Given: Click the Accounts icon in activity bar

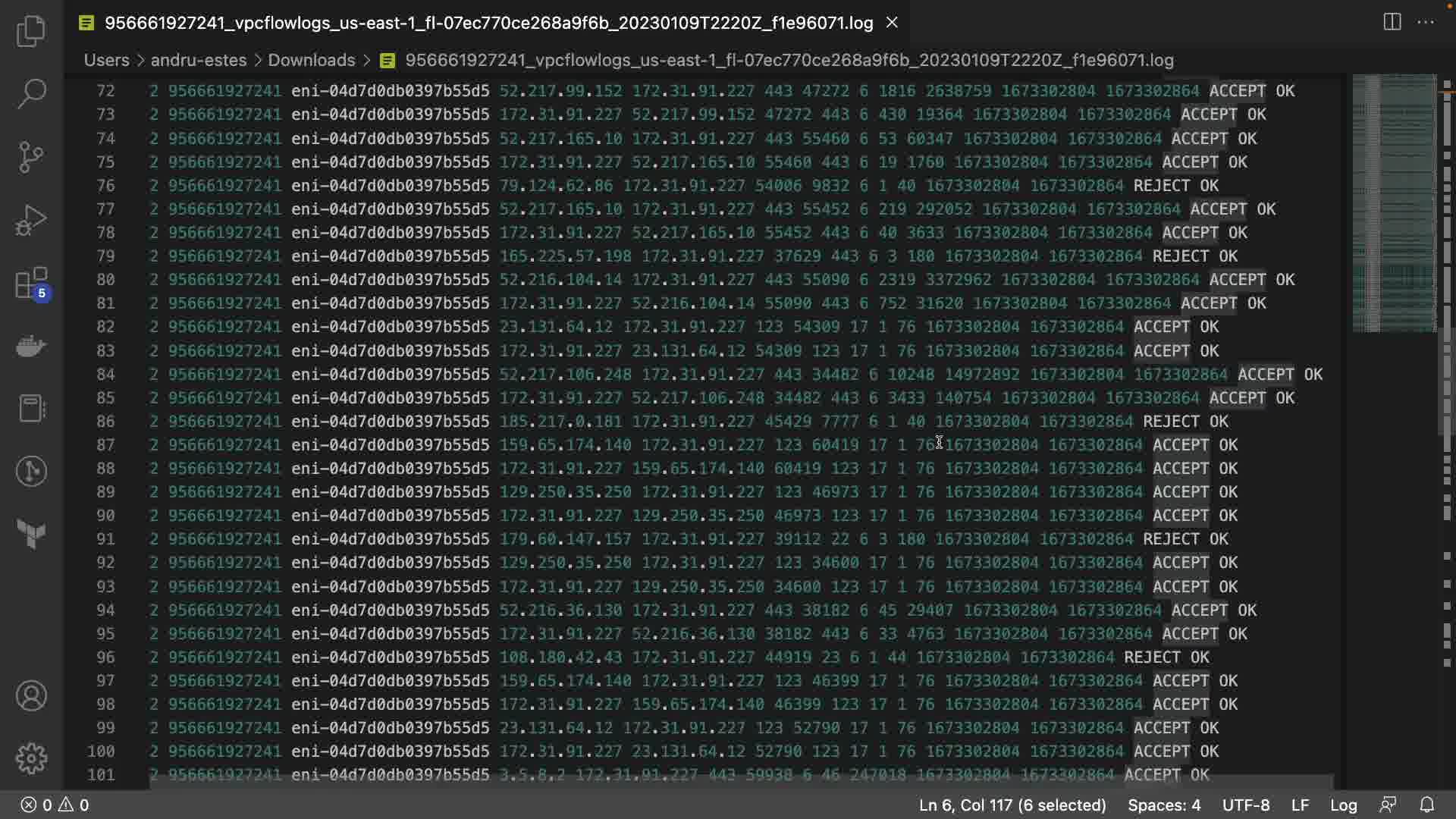Looking at the screenshot, I should point(31,695).
